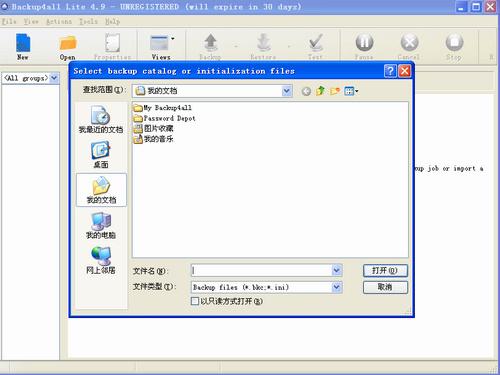This screenshot has height=375, width=500.
Task: Close the Select backup catalog dialog
Action: point(404,71)
